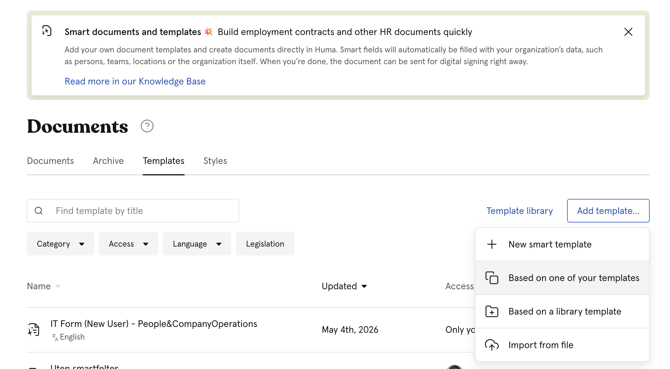Expand the Category filter dropdown

coord(60,244)
